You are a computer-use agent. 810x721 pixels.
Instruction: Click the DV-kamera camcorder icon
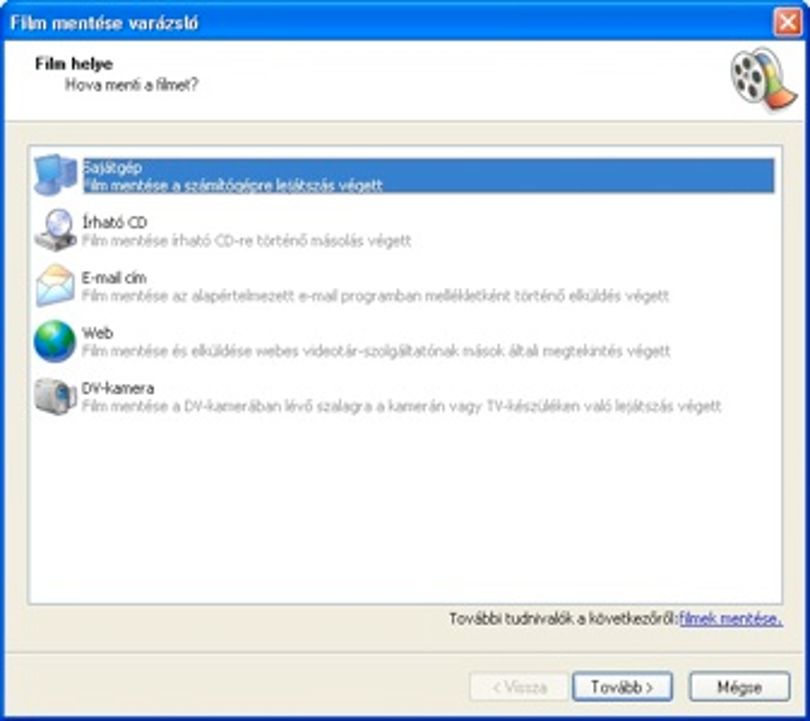pos(56,396)
